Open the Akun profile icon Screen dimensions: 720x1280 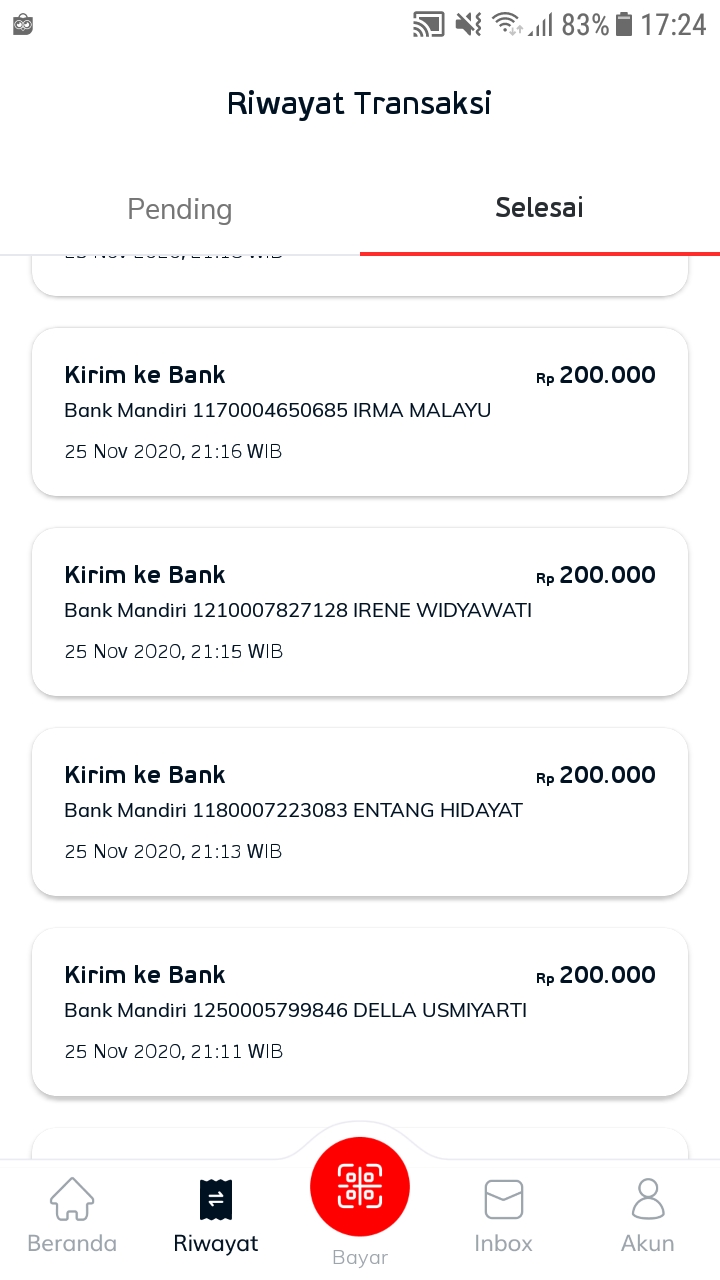(x=648, y=1198)
